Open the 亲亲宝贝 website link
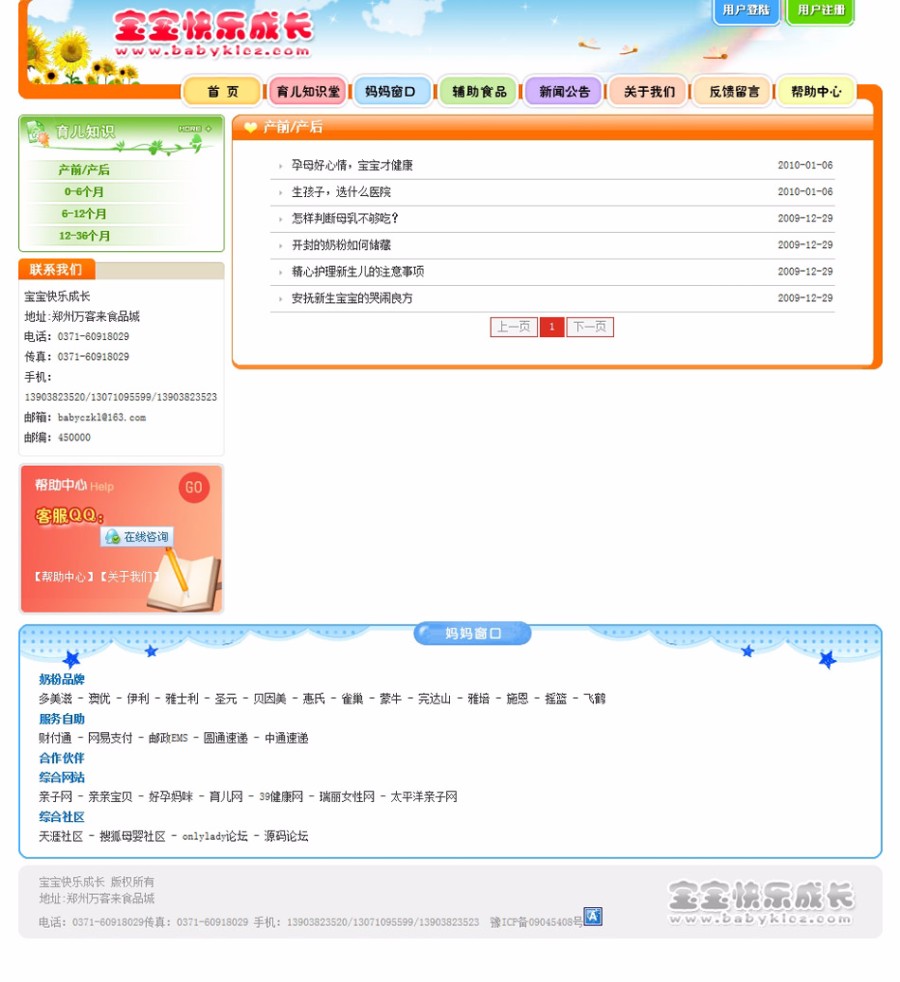Viewport: 900px width, 982px height. click(x=110, y=797)
